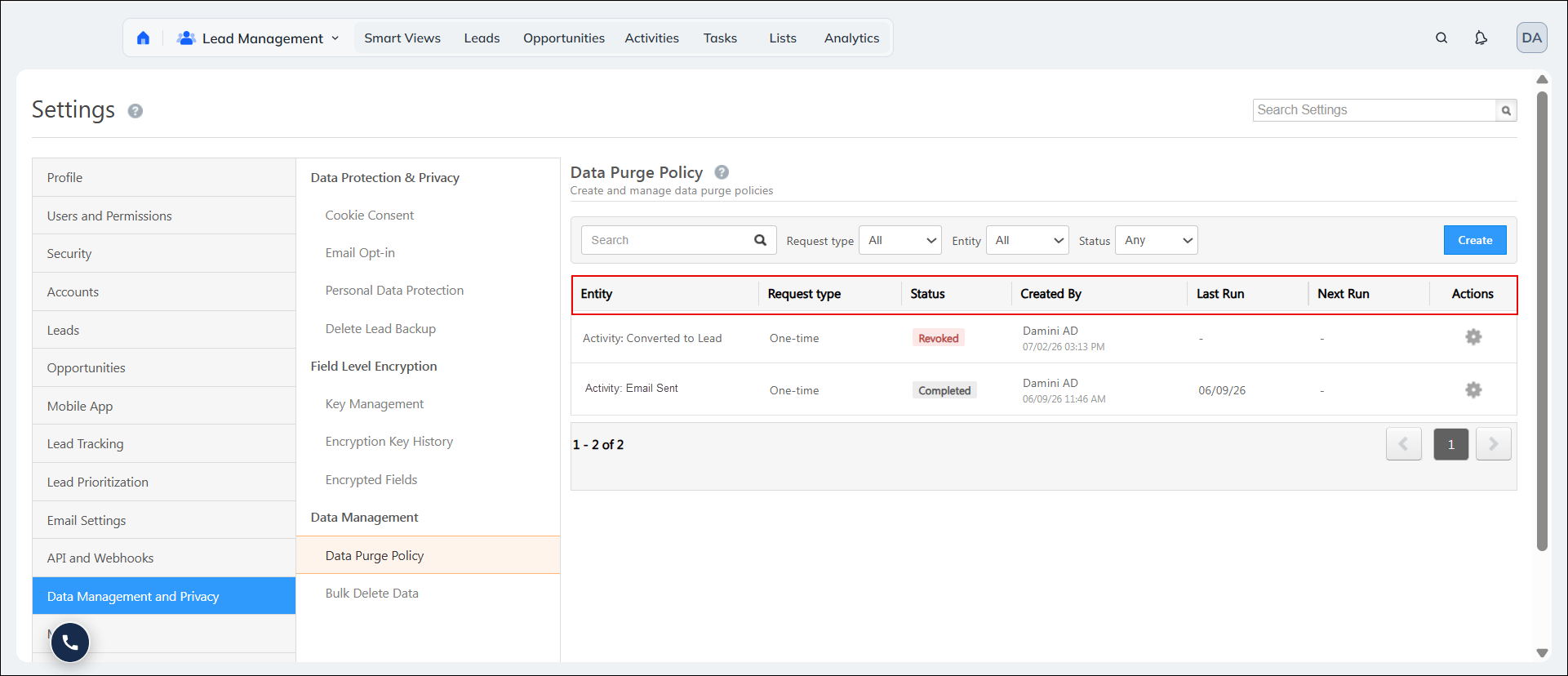Open Delete Lead Backup
This screenshot has width=1568, height=676.
(380, 328)
